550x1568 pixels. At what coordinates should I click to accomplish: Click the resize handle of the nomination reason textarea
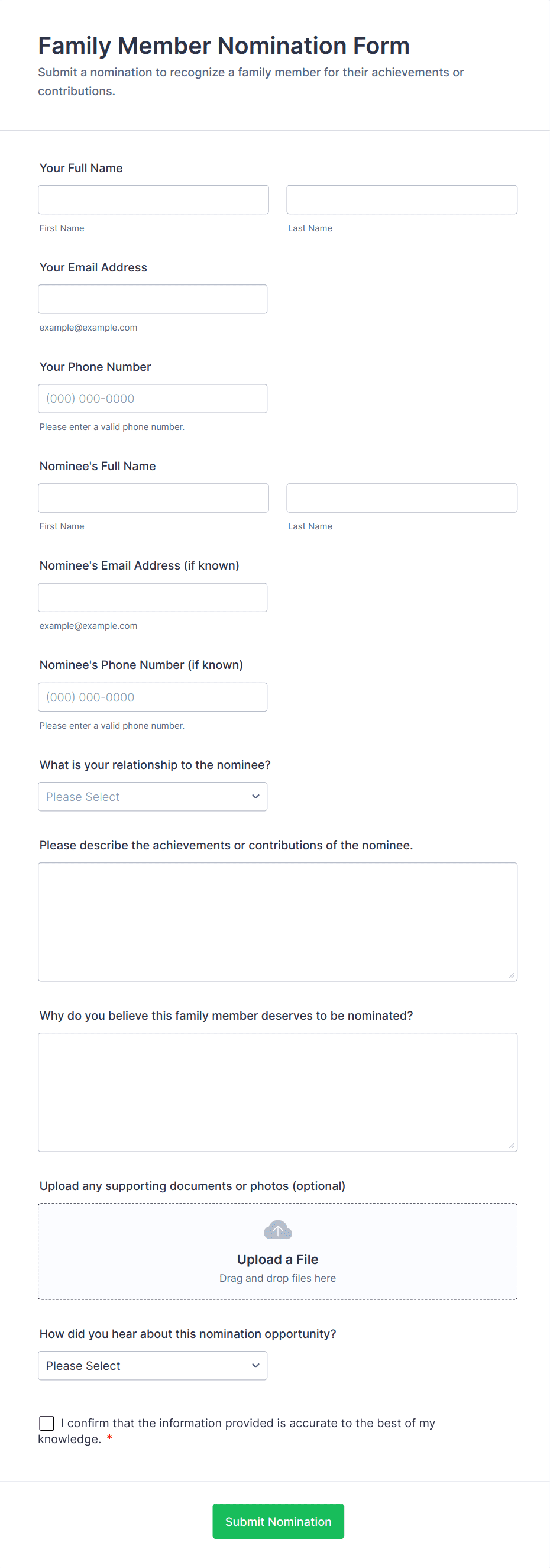(x=511, y=1146)
